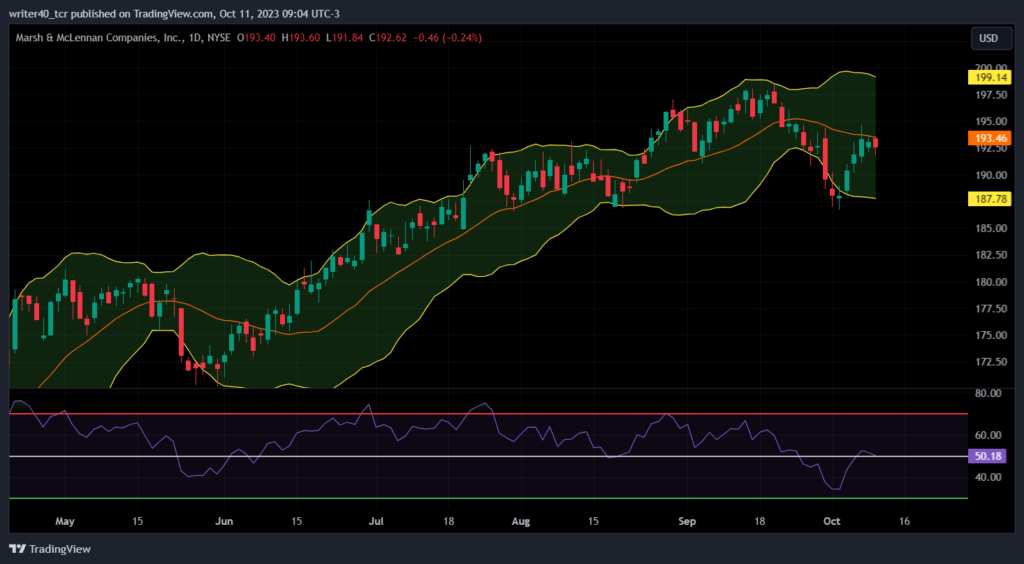Click the 195.00 price axis label
Image resolution: width=1024 pixels, height=564 pixels.
coord(989,121)
